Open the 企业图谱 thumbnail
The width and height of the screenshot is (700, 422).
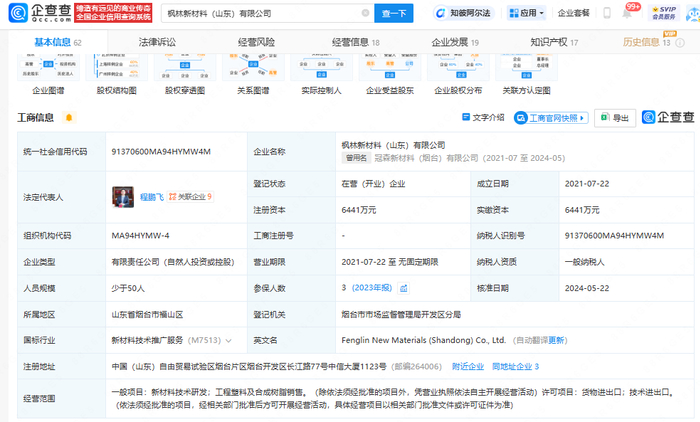click(x=48, y=69)
